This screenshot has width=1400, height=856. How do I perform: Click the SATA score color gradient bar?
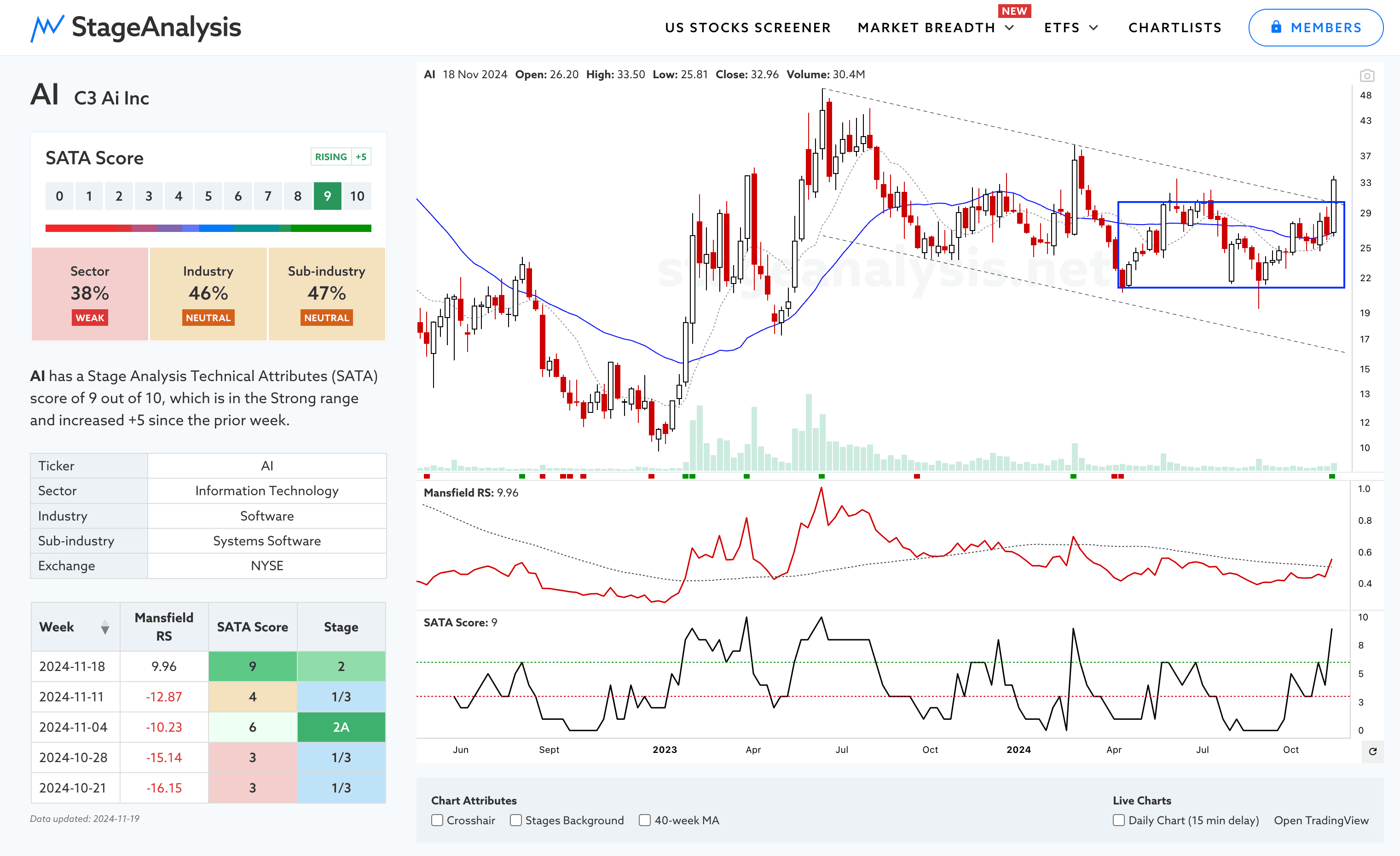pyautogui.click(x=208, y=228)
